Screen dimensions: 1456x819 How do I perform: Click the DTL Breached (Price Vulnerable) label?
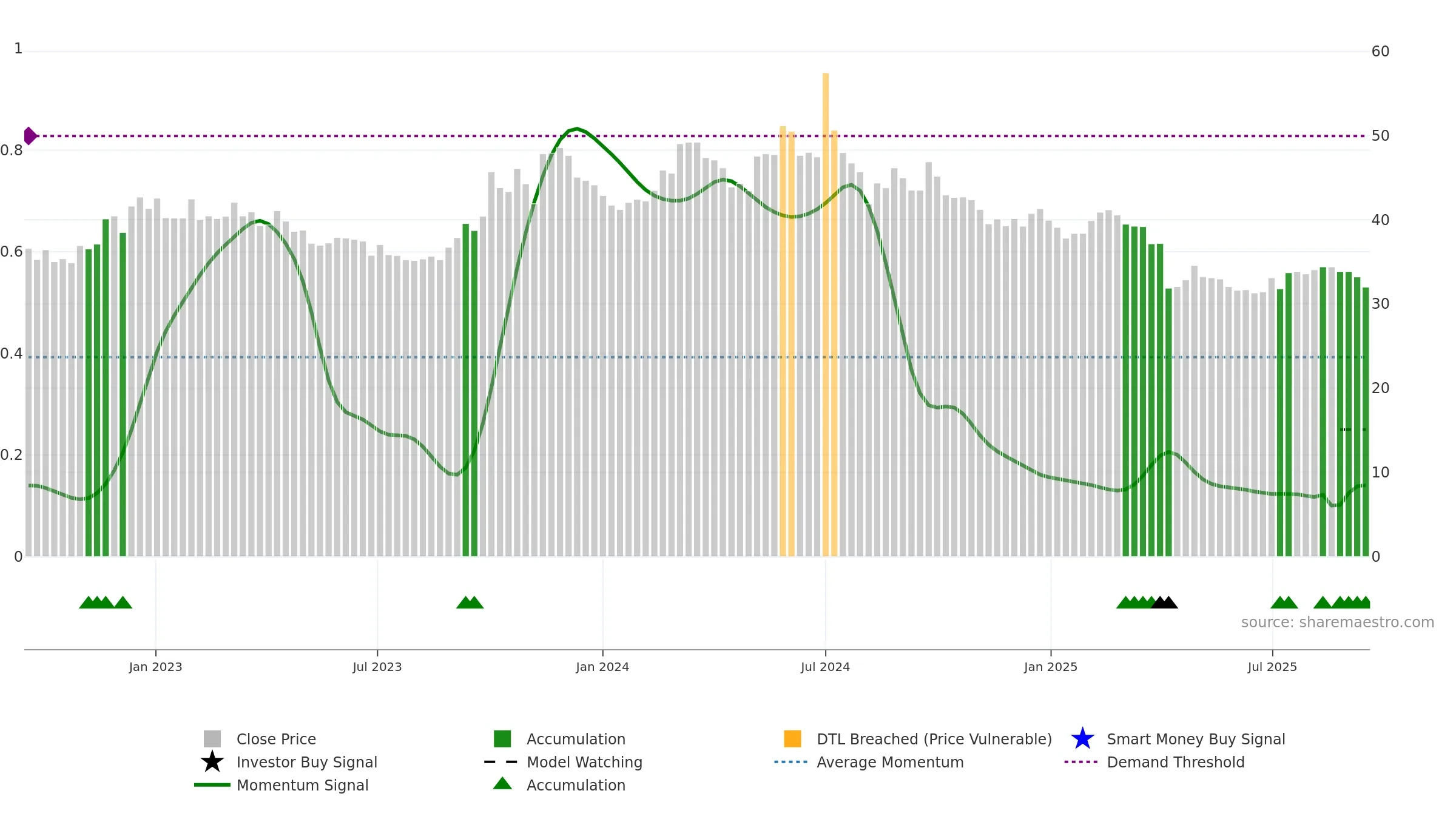click(934, 739)
